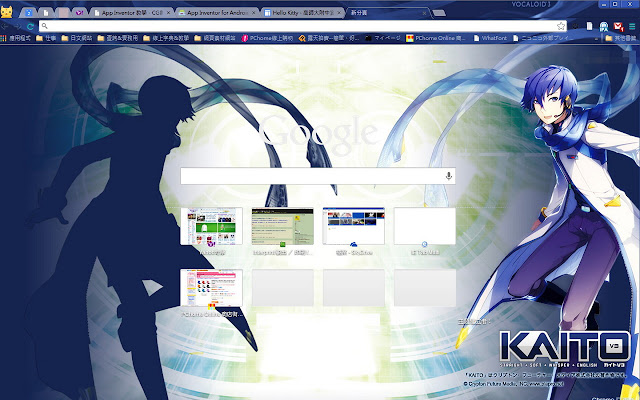The width and height of the screenshot is (640, 400).
Task: Click the white page extension icon
Action: pyautogui.click(x=589, y=27)
